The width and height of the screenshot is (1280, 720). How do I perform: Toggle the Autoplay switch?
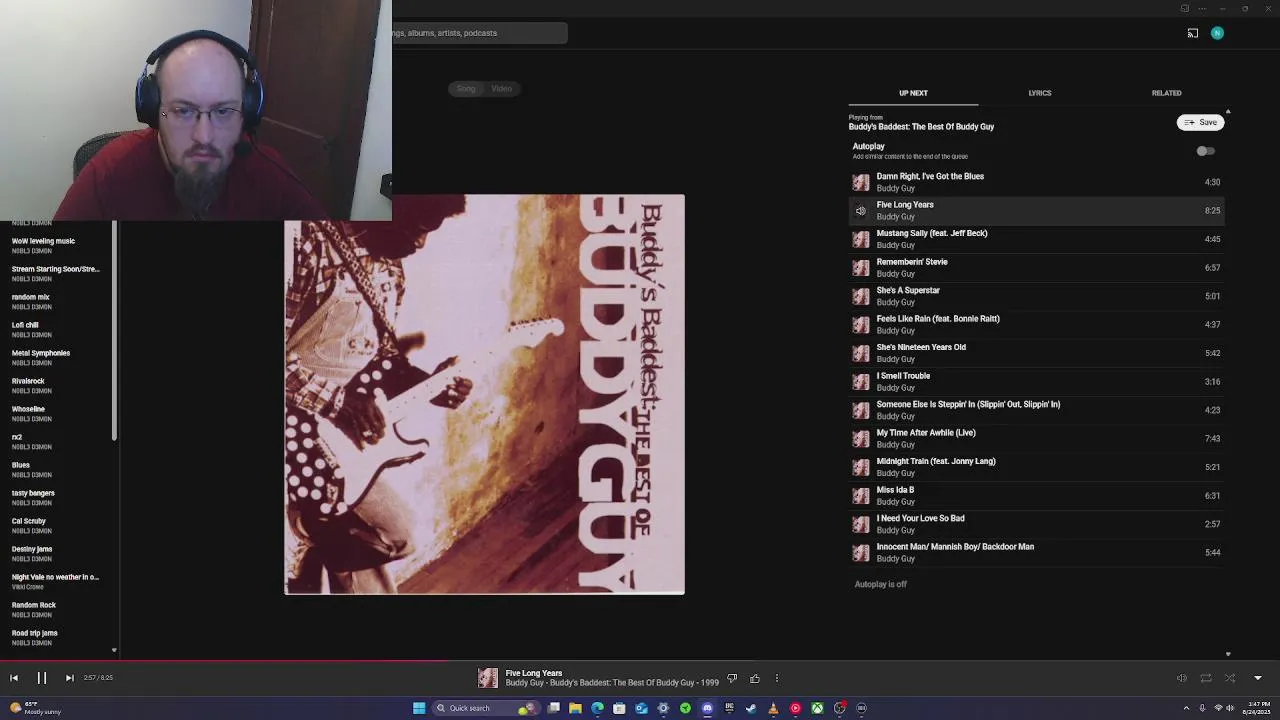1206,151
